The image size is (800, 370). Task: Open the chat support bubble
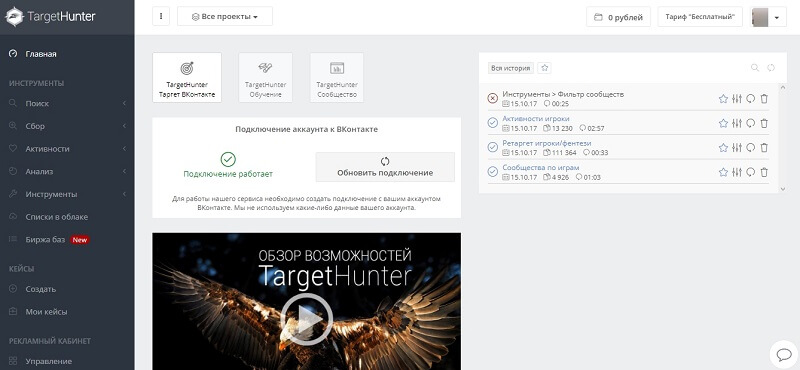pyautogui.click(x=783, y=354)
